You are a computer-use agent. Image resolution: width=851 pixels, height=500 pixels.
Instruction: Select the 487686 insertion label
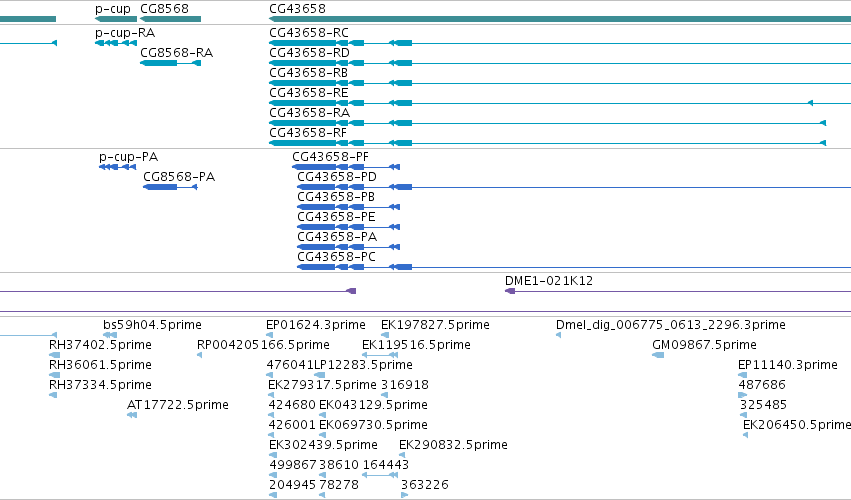pos(762,385)
